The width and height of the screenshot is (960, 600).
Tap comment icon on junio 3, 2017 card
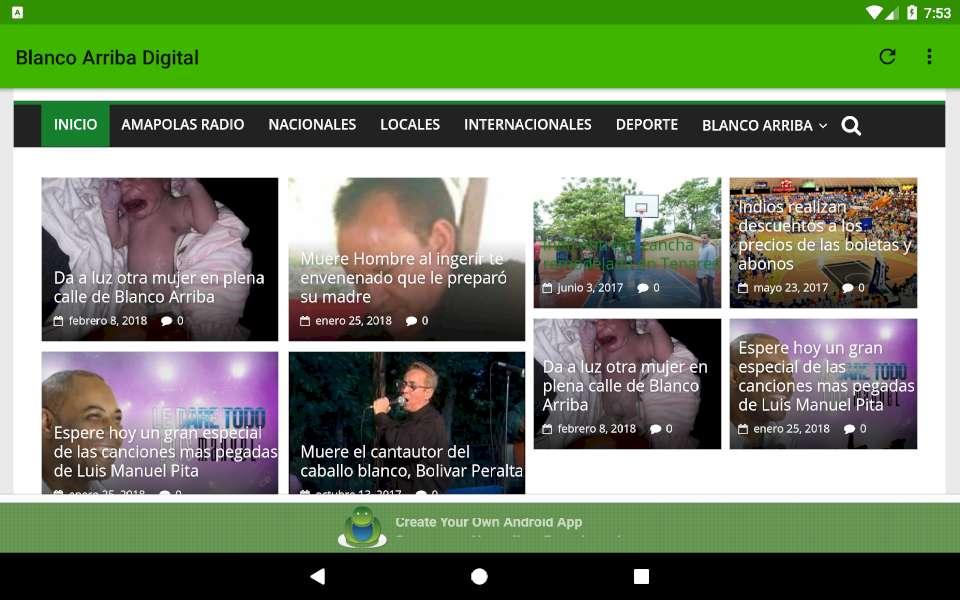pos(643,288)
